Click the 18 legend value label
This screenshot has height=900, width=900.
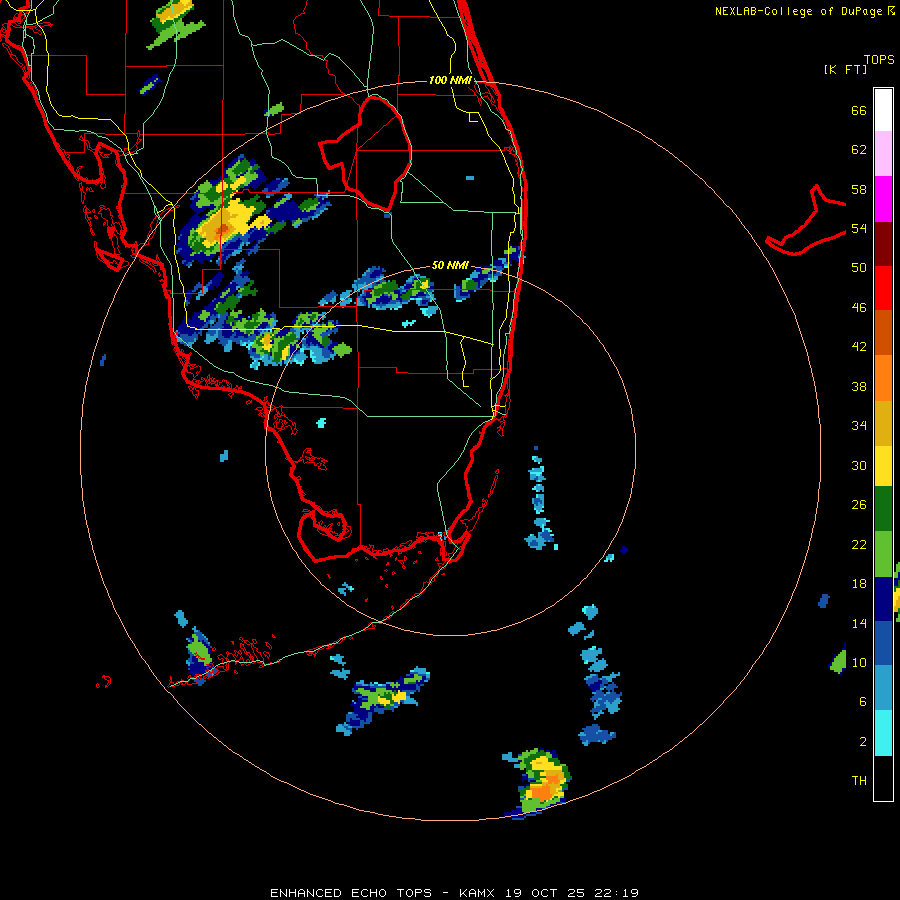click(x=859, y=584)
